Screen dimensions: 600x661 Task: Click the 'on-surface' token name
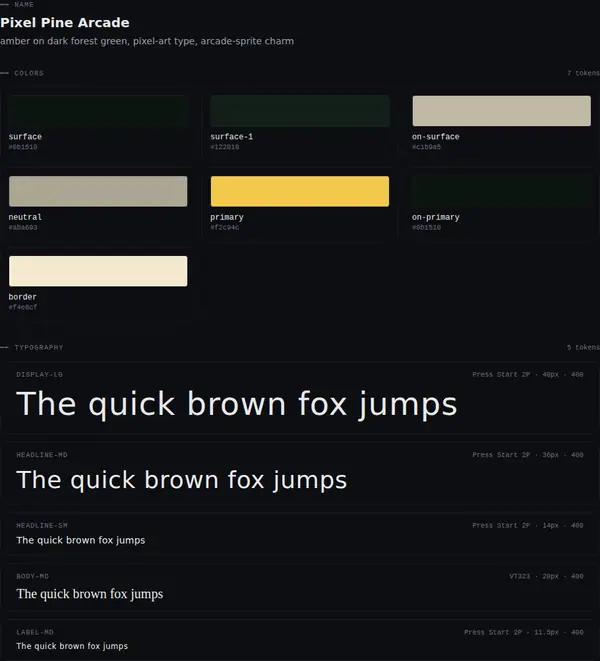tap(436, 137)
